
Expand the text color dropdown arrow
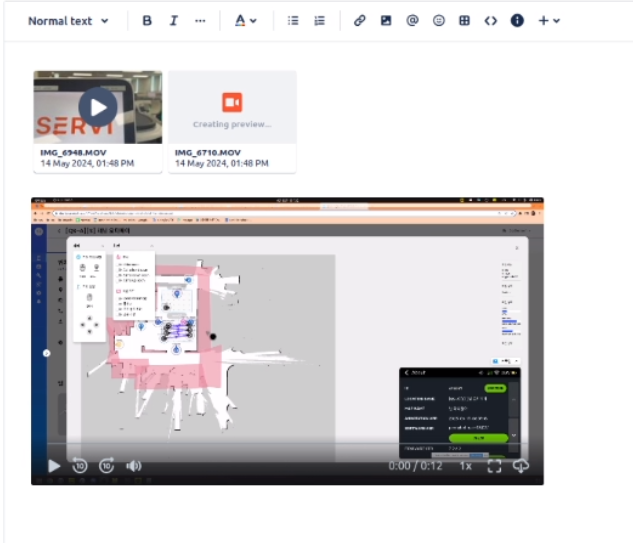point(254,21)
